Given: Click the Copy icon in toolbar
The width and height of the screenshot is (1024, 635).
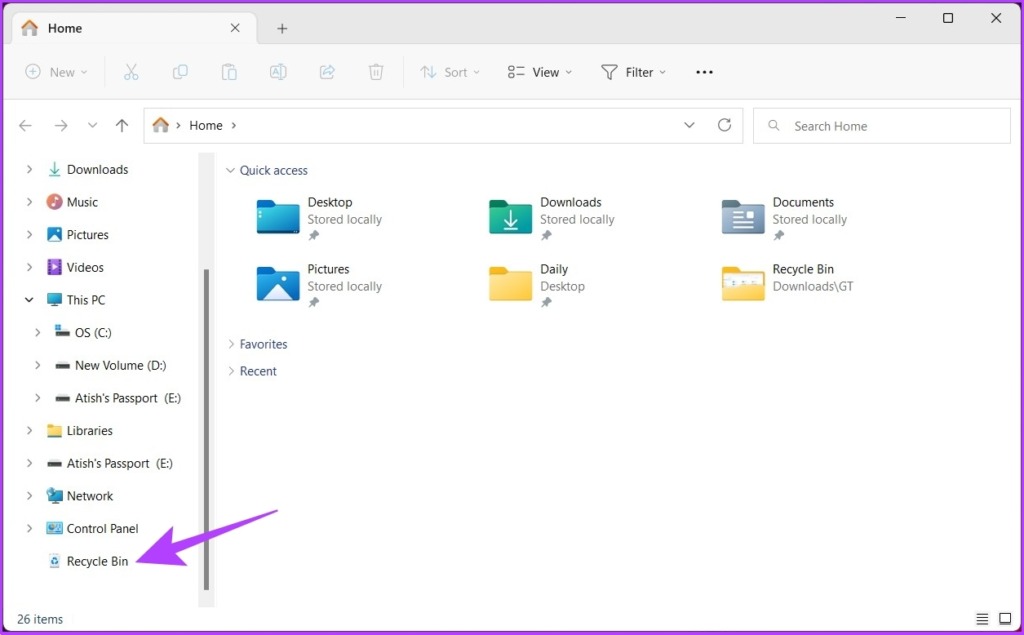Looking at the screenshot, I should (180, 72).
